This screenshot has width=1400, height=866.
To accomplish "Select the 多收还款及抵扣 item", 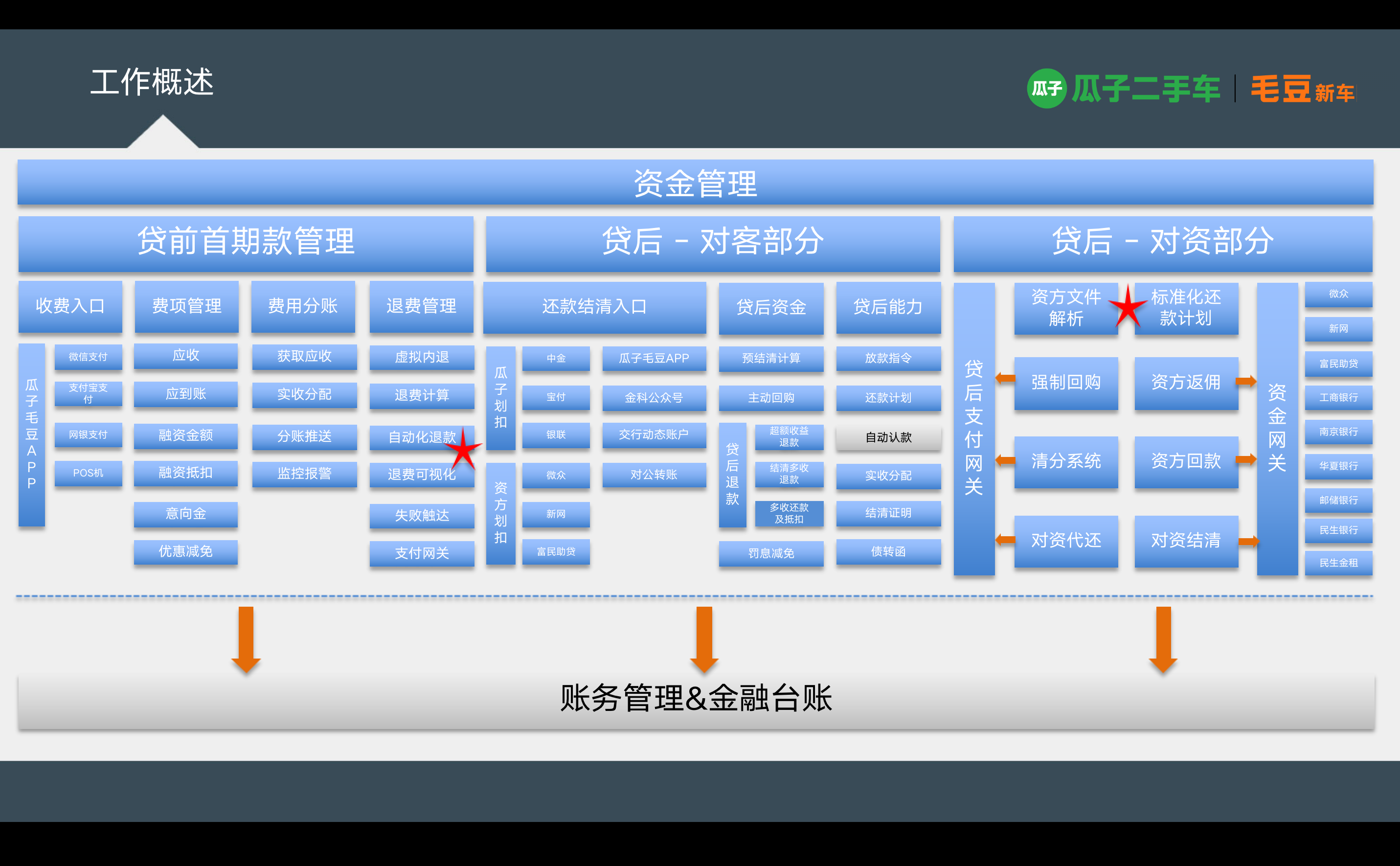I will [x=789, y=513].
